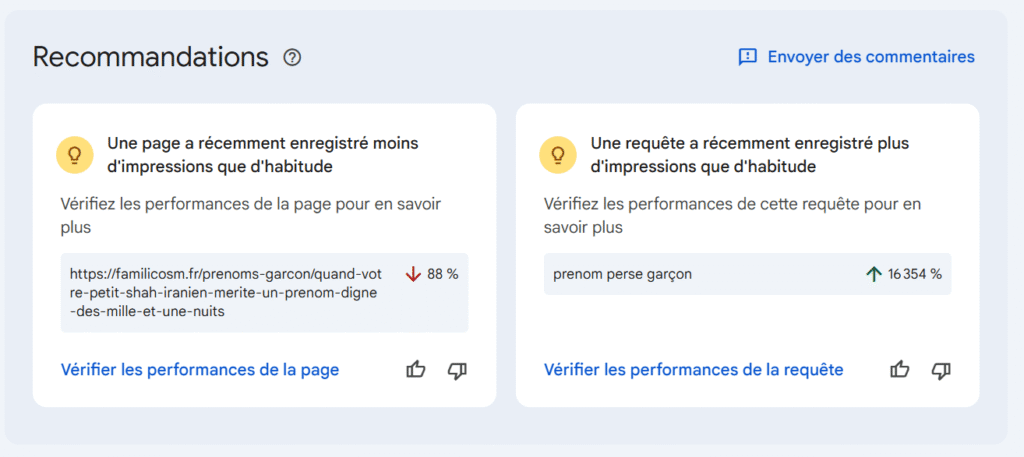Click the green up arrow next to 16 354 %
Viewport: 1024px width, 457px height.
pyautogui.click(x=874, y=274)
